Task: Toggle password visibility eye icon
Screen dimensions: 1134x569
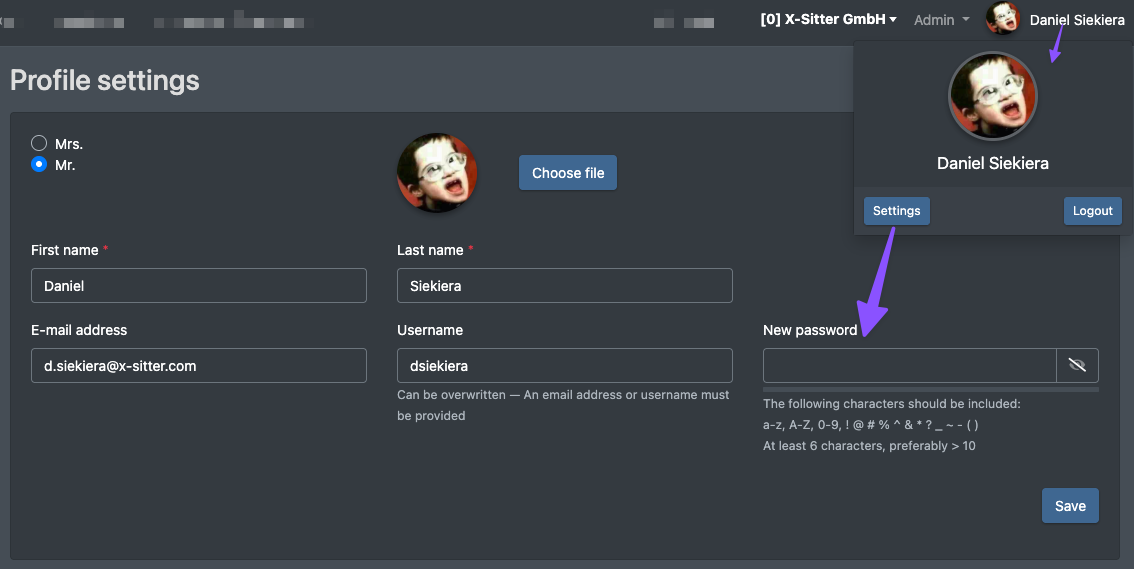Action: [x=1078, y=366]
